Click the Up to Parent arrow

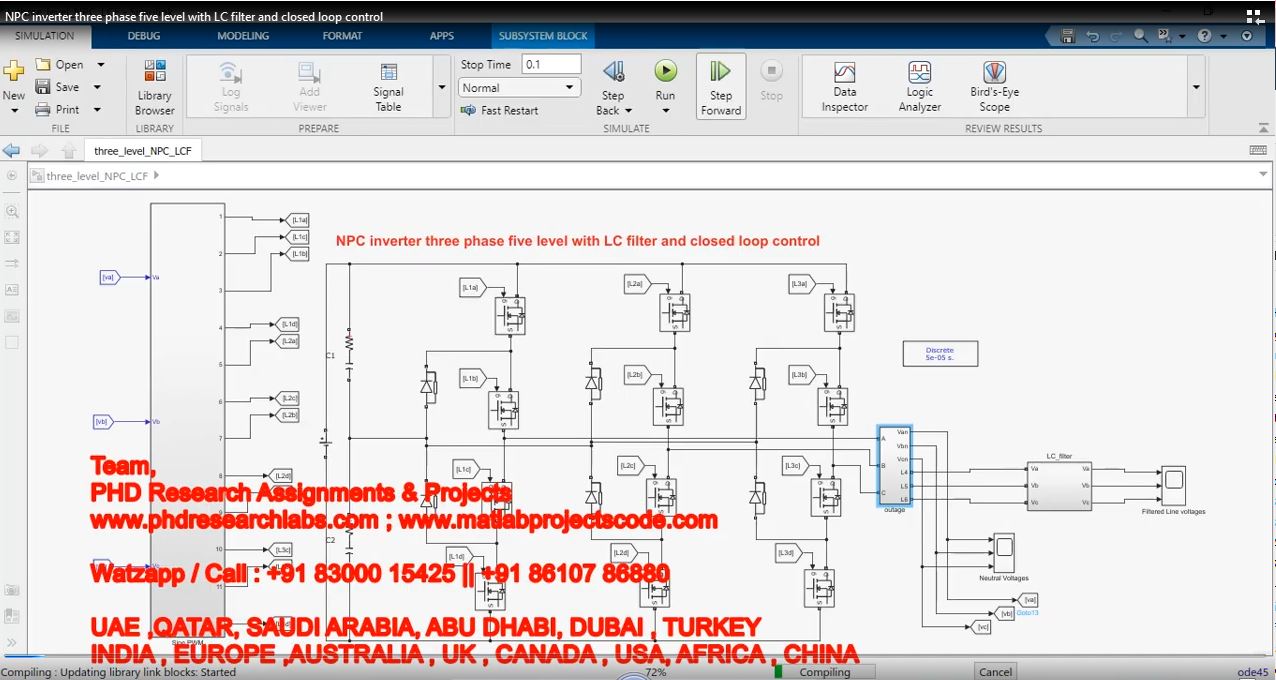tap(68, 151)
